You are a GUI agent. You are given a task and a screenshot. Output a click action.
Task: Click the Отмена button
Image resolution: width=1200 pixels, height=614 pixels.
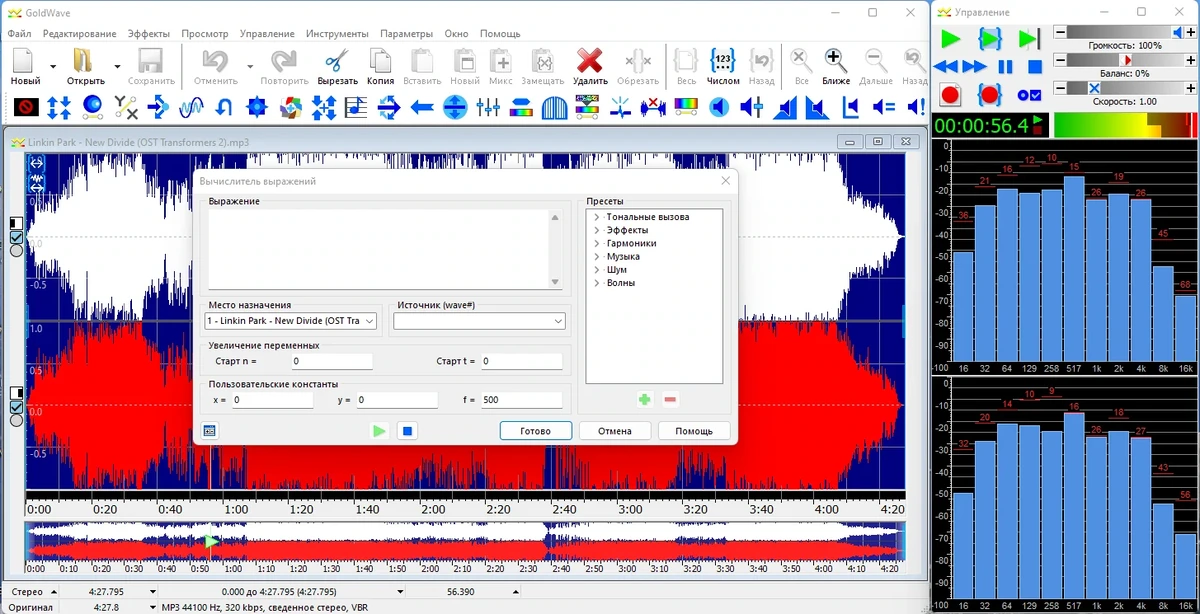615,431
